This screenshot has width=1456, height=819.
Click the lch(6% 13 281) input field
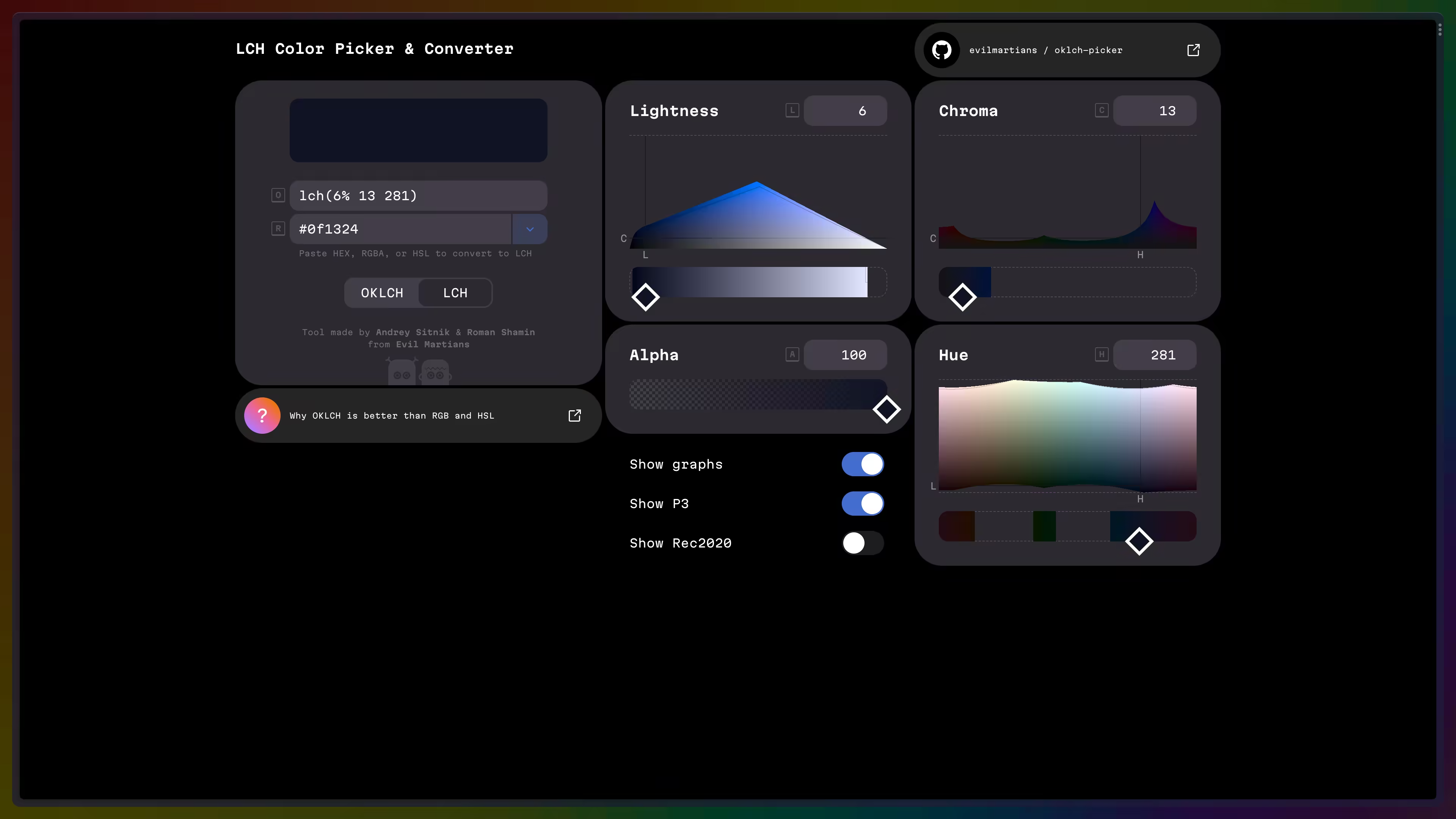(x=418, y=196)
